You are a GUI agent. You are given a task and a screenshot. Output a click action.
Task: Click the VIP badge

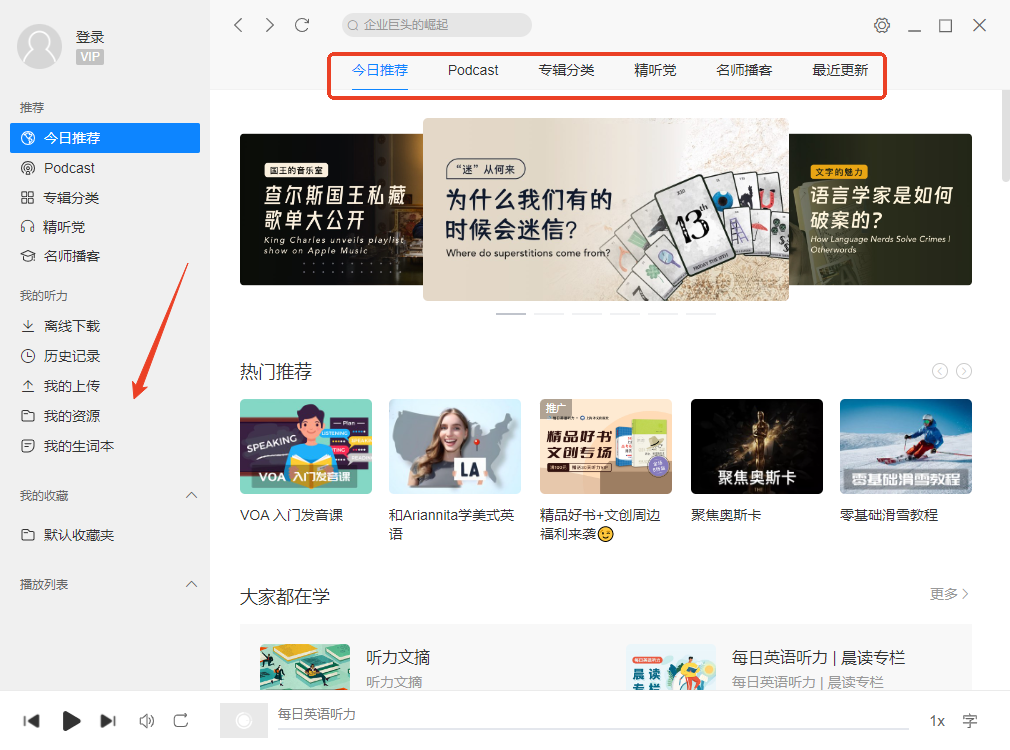pos(90,57)
